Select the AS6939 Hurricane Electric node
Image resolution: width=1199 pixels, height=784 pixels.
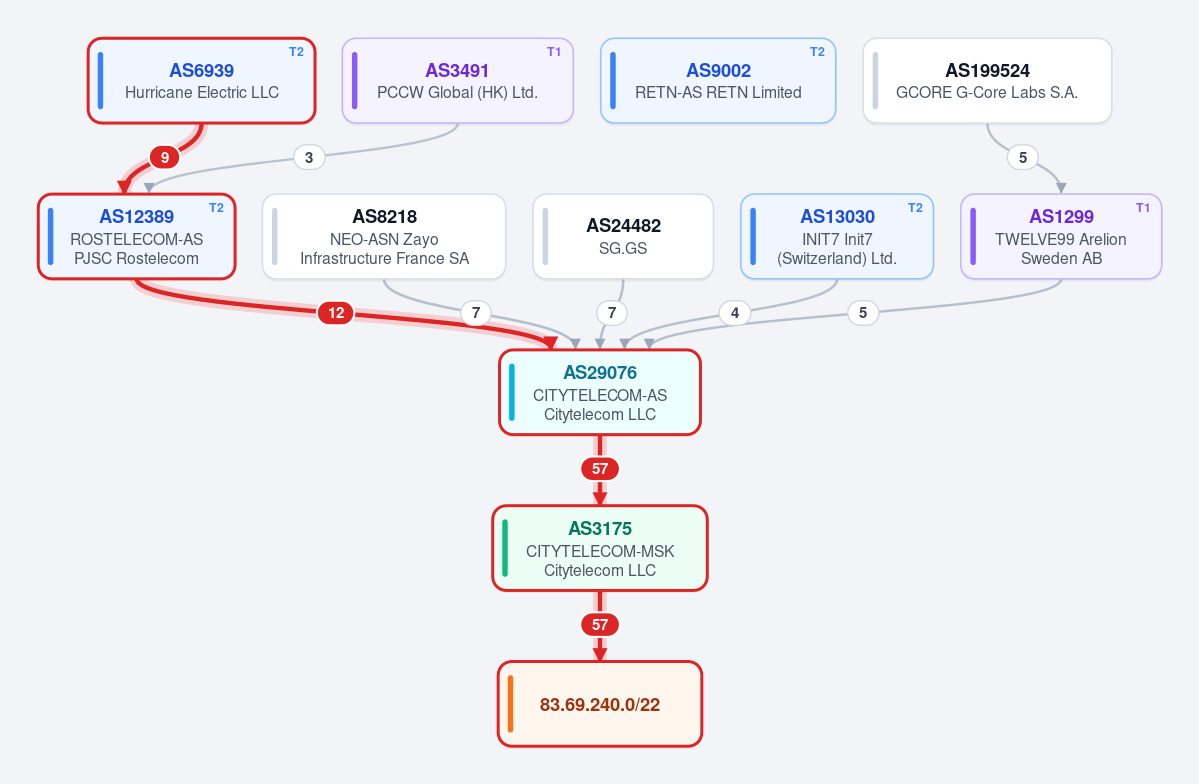point(201,80)
